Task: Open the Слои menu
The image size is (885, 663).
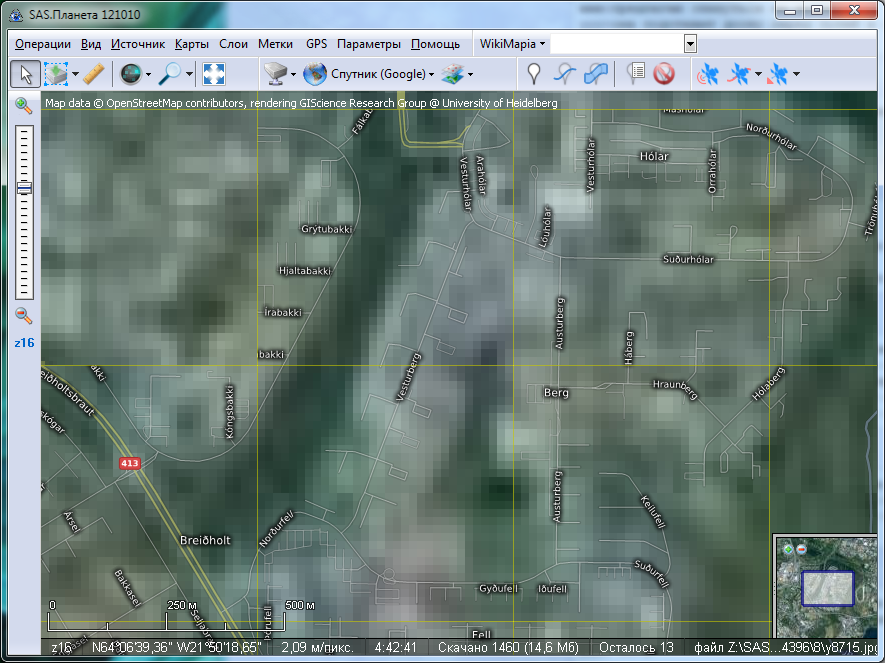Action: pyautogui.click(x=234, y=44)
